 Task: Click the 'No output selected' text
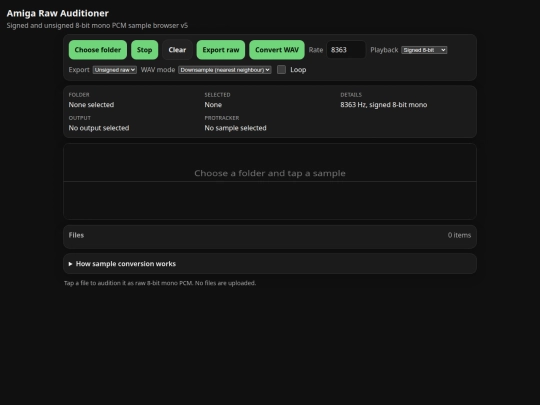(99, 128)
